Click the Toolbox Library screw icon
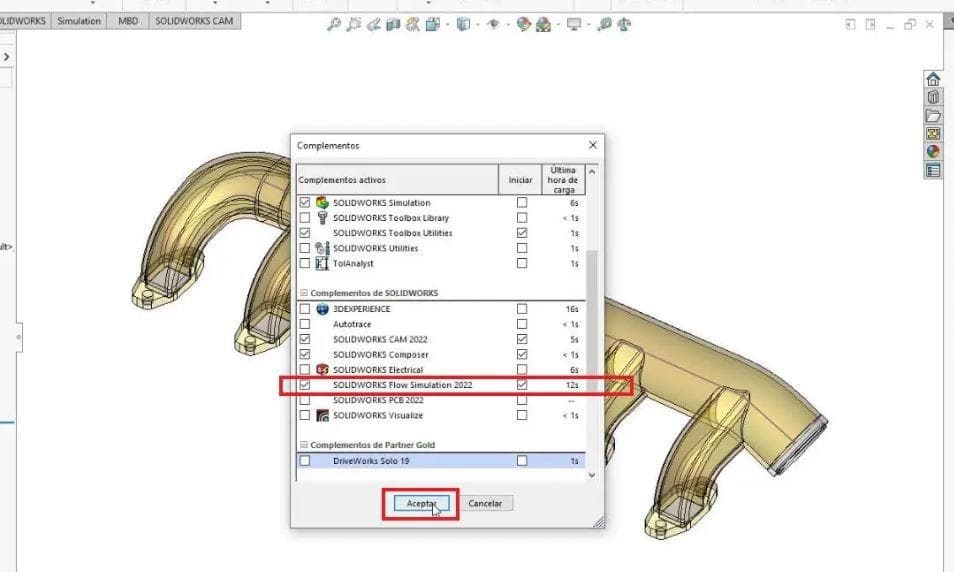The image size is (954, 572). (x=322, y=218)
